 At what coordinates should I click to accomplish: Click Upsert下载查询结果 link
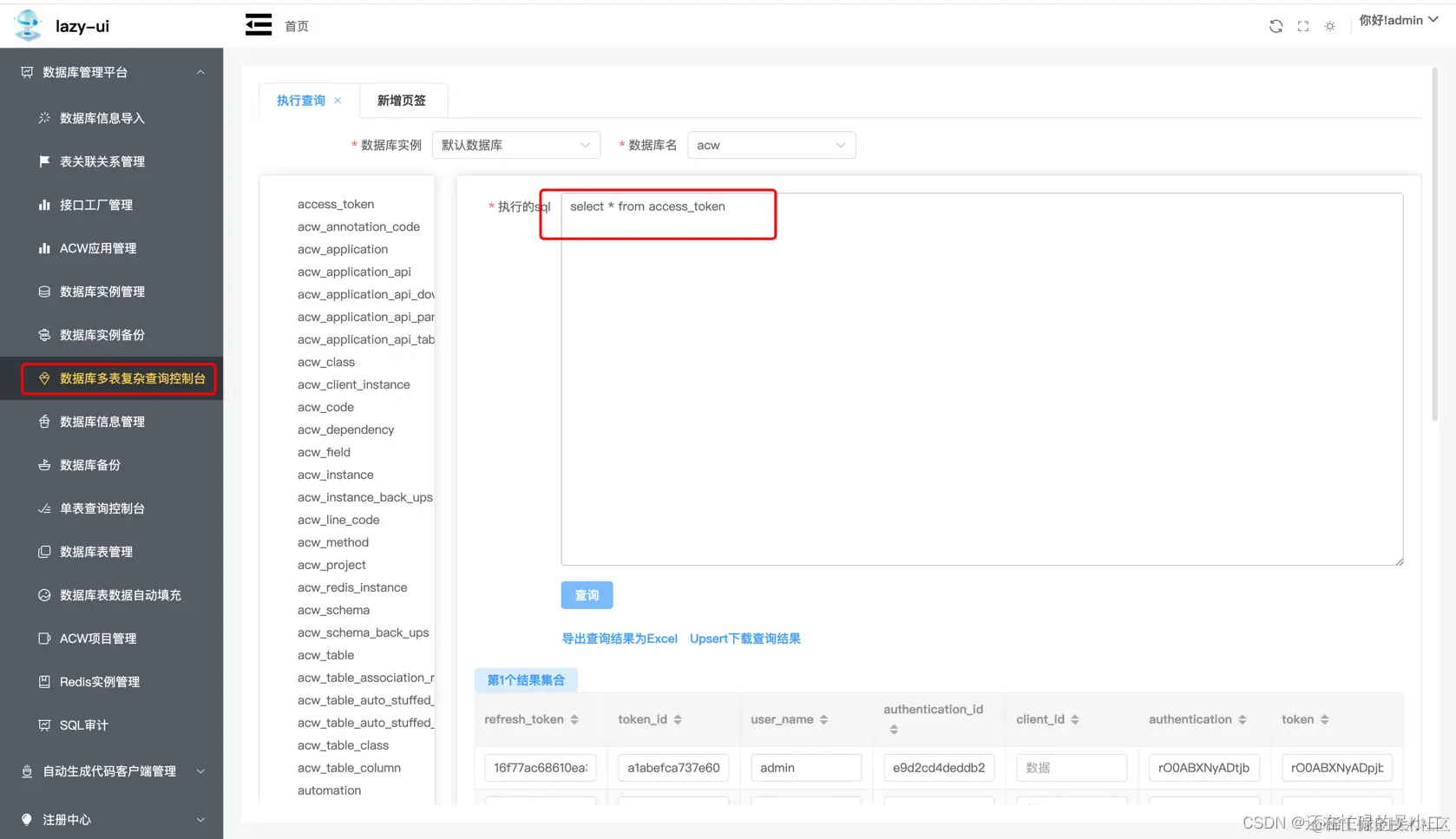(745, 639)
